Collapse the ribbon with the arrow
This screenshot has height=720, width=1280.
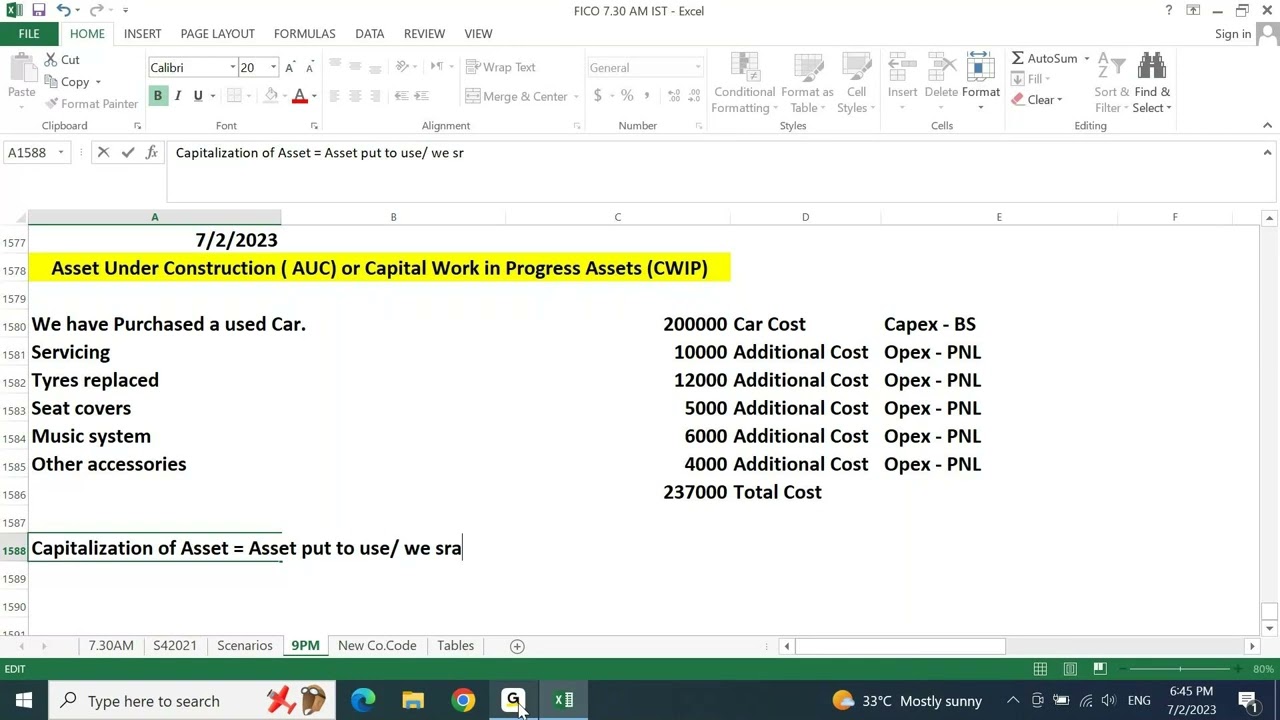click(1267, 126)
